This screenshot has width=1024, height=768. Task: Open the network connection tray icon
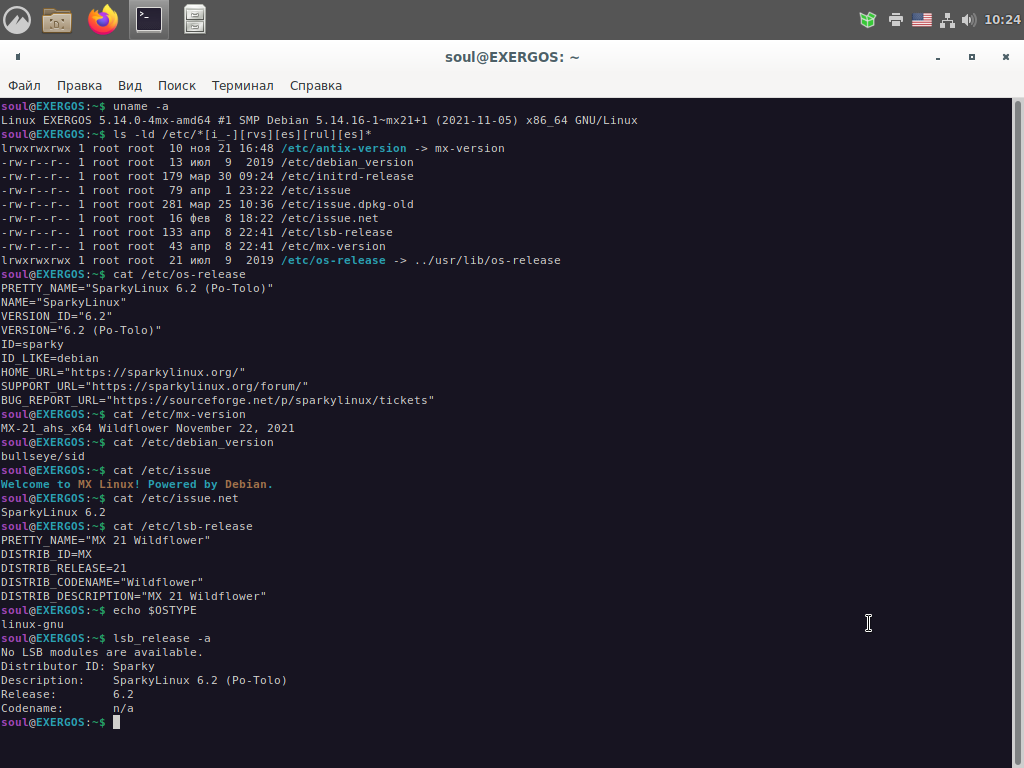(x=947, y=20)
